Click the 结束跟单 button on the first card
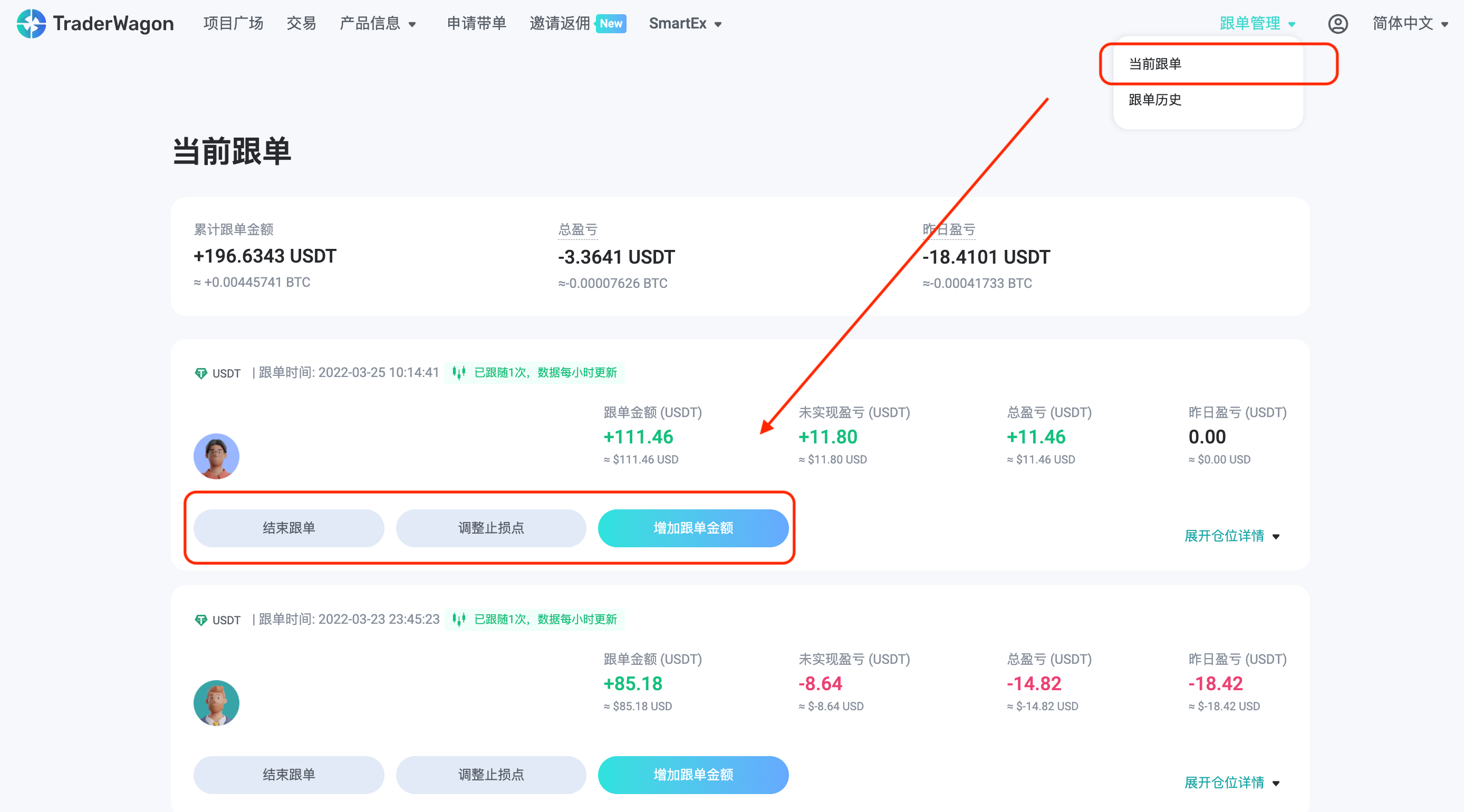Image resolution: width=1464 pixels, height=812 pixels. coord(288,528)
